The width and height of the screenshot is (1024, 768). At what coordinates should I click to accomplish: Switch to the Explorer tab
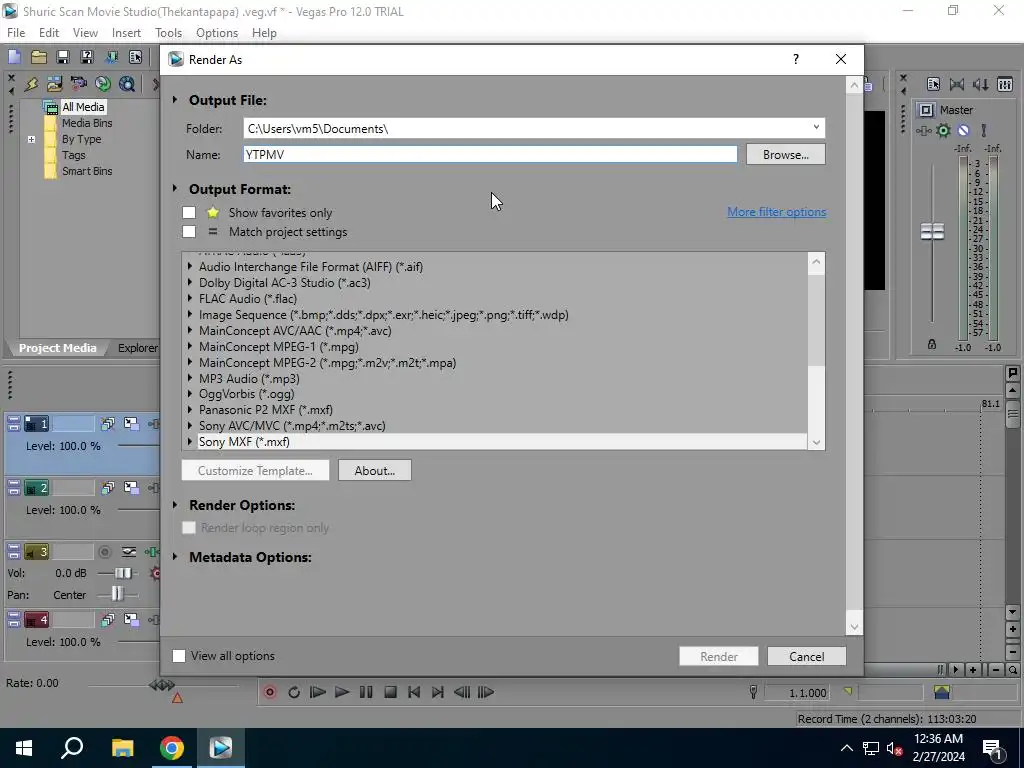point(137,348)
